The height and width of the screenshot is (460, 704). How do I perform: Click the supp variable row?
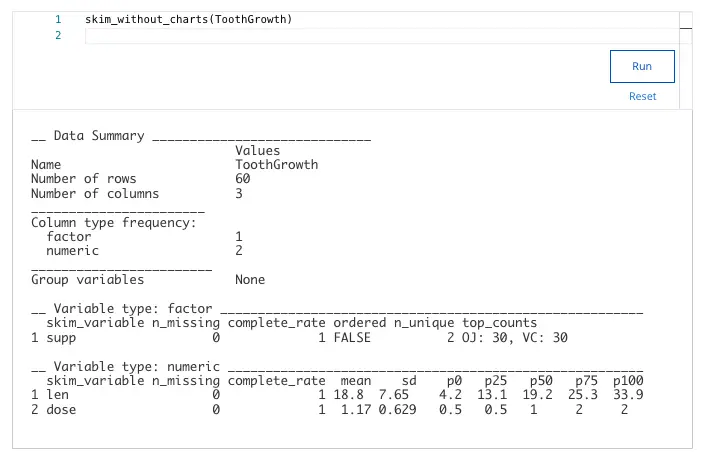point(299,337)
